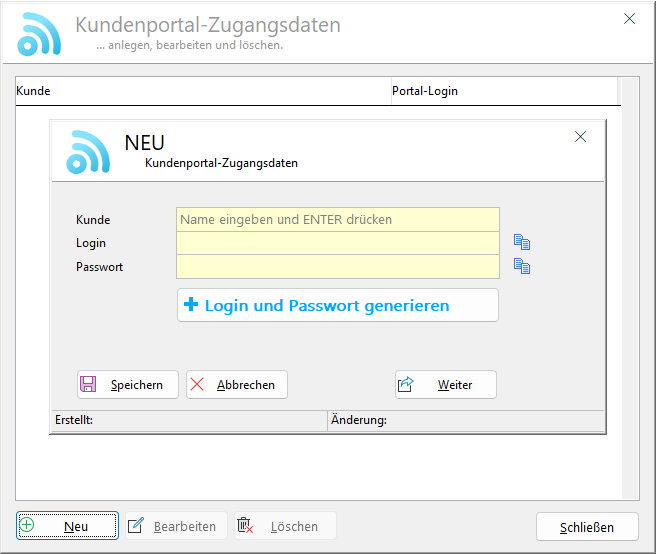Focus the Kunde name input field
656x554 pixels.
337,220
